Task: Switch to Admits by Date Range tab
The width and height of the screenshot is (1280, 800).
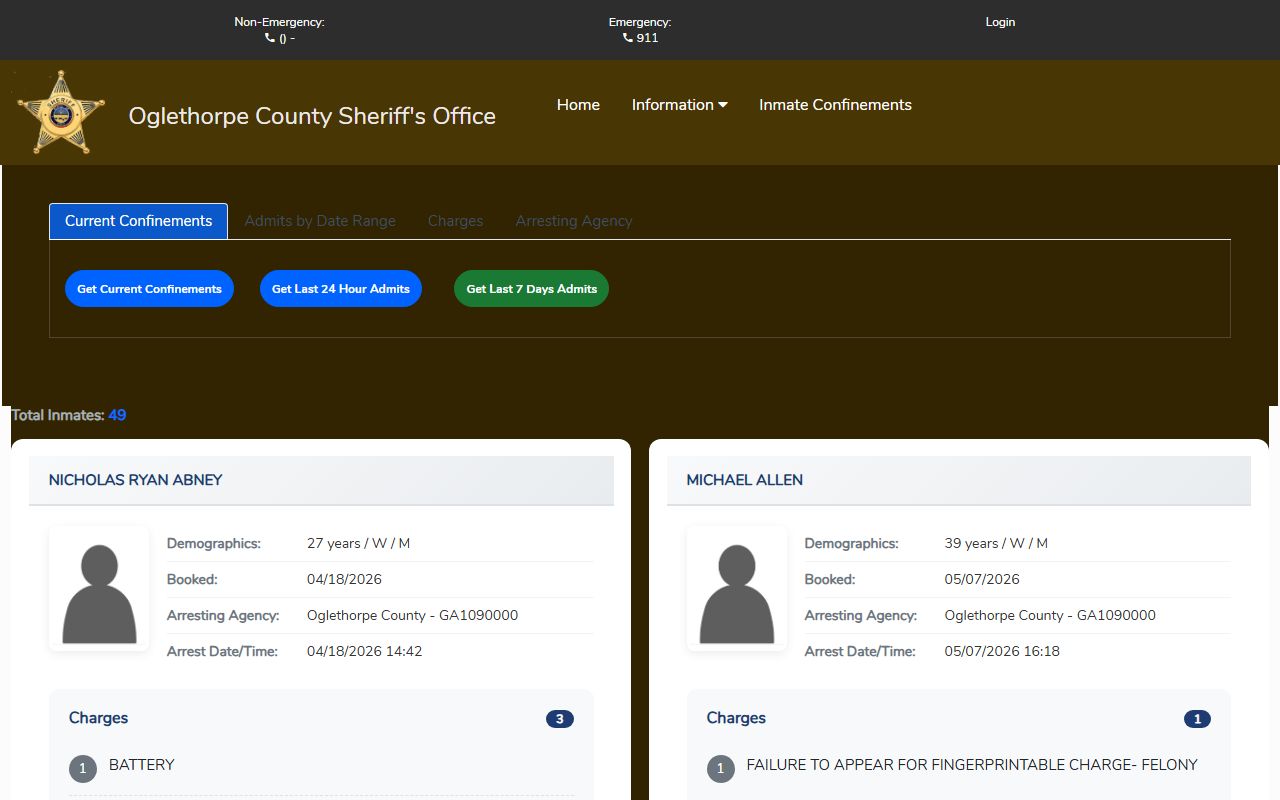Action: coord(320,221)
